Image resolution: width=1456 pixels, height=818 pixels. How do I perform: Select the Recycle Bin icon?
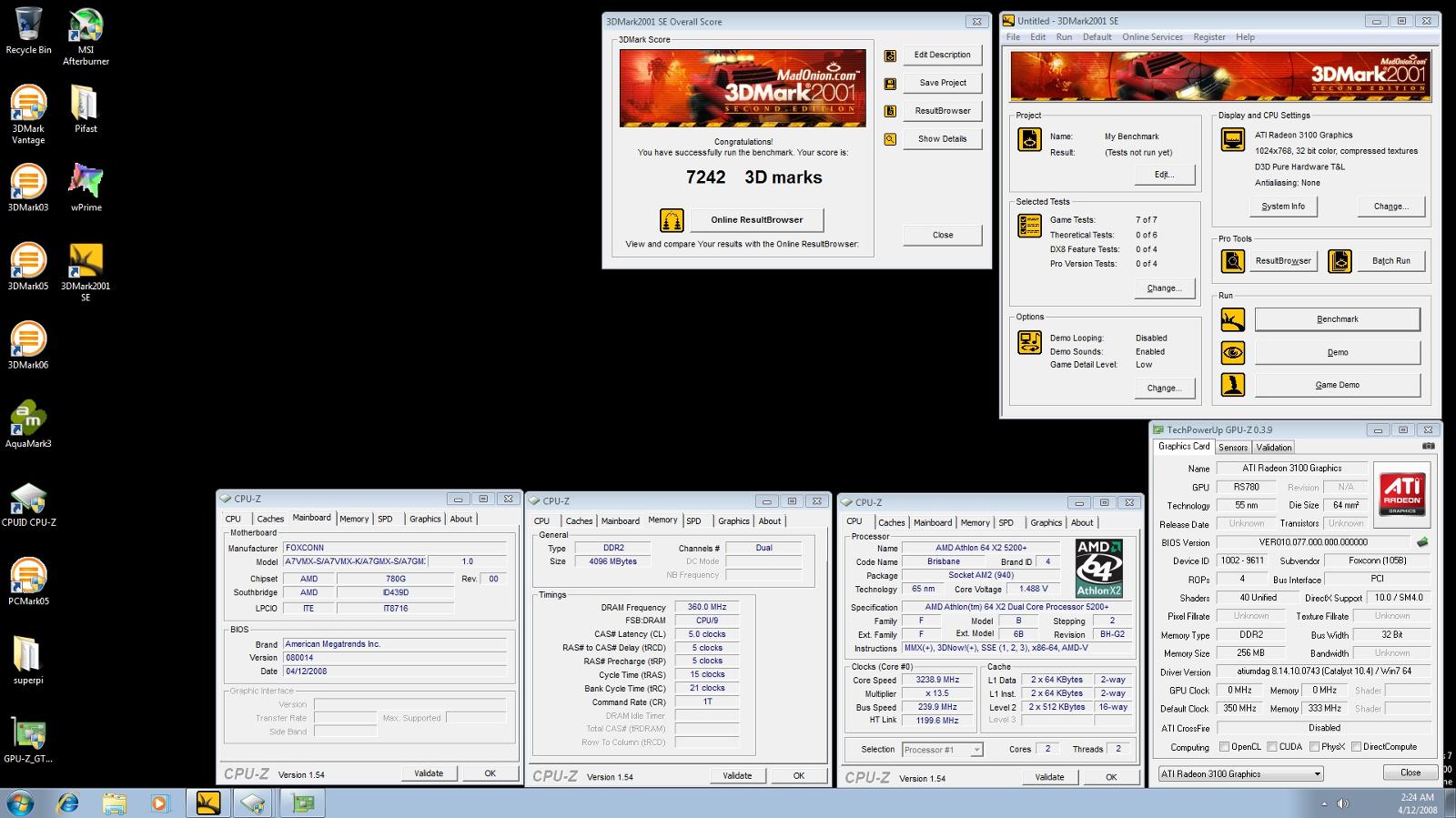28,31
